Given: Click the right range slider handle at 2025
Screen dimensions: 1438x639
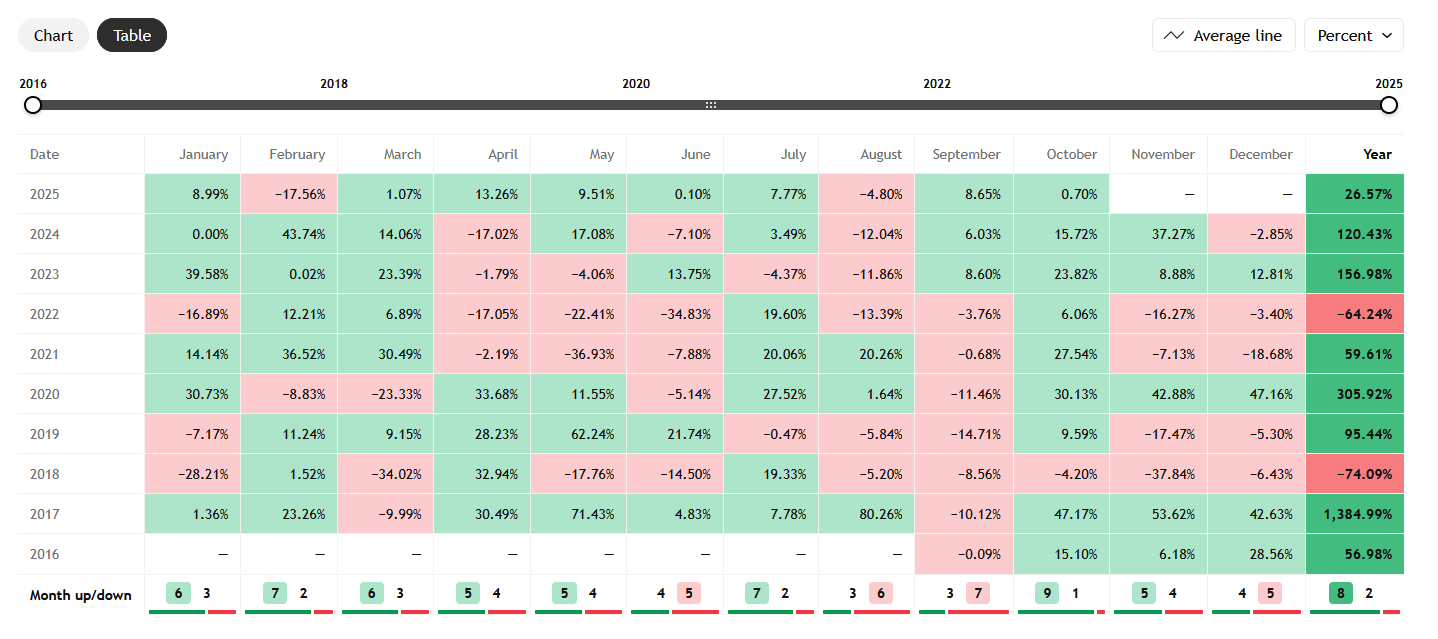Looking at the screenshot, I should coord(1389,105).
